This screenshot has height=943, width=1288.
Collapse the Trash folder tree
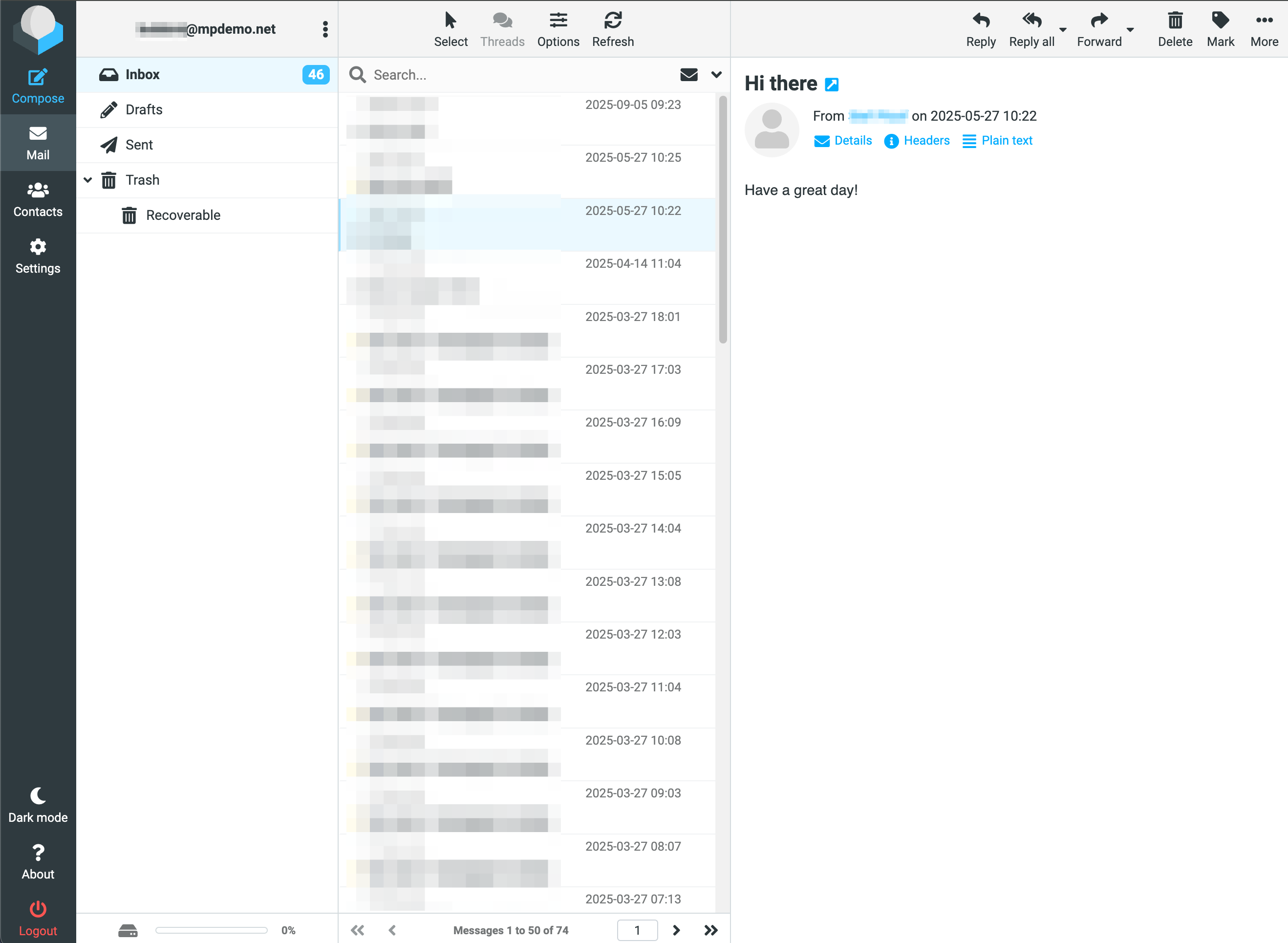(x=88, y=180)
